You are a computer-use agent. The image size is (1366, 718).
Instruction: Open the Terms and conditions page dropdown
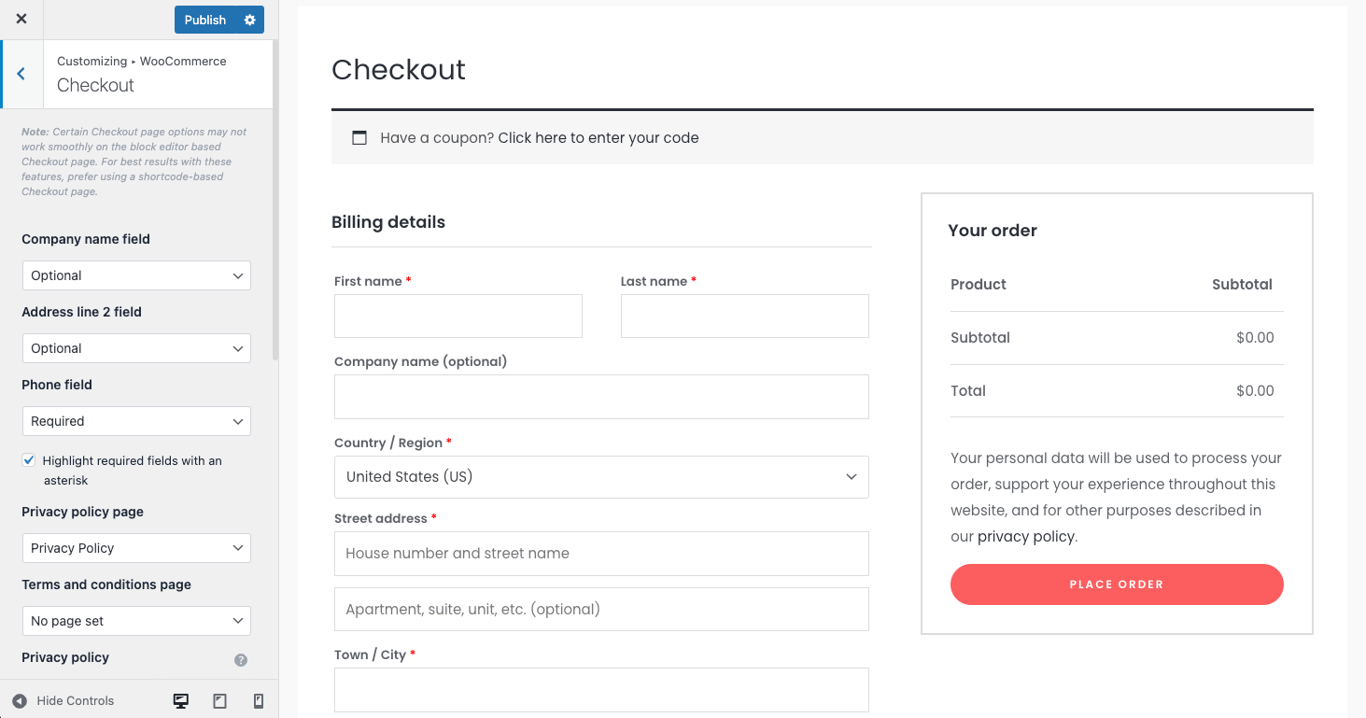click(x=136, y=620)
